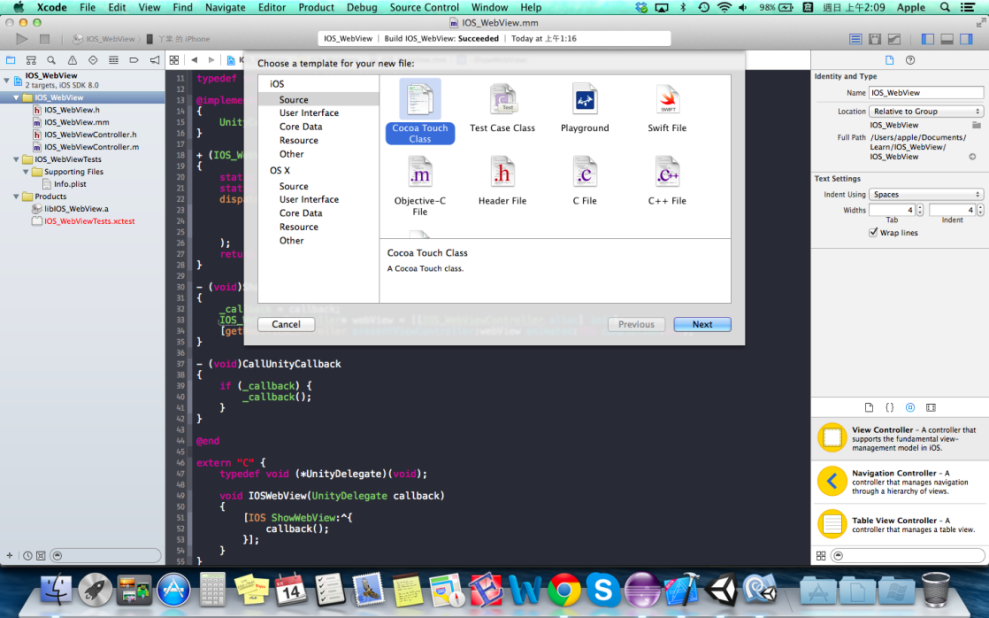The width and height of the screenshot is (989, 618).
Task: Open the Source Control menu
Action: pyautogui.click(x=424, y=7)
